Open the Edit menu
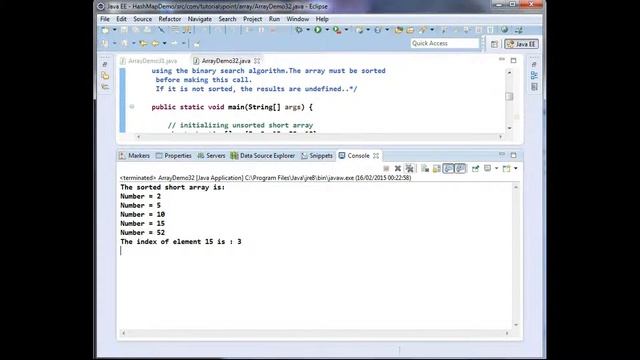The height and width of the screenshot is (360, 640). 121,19
